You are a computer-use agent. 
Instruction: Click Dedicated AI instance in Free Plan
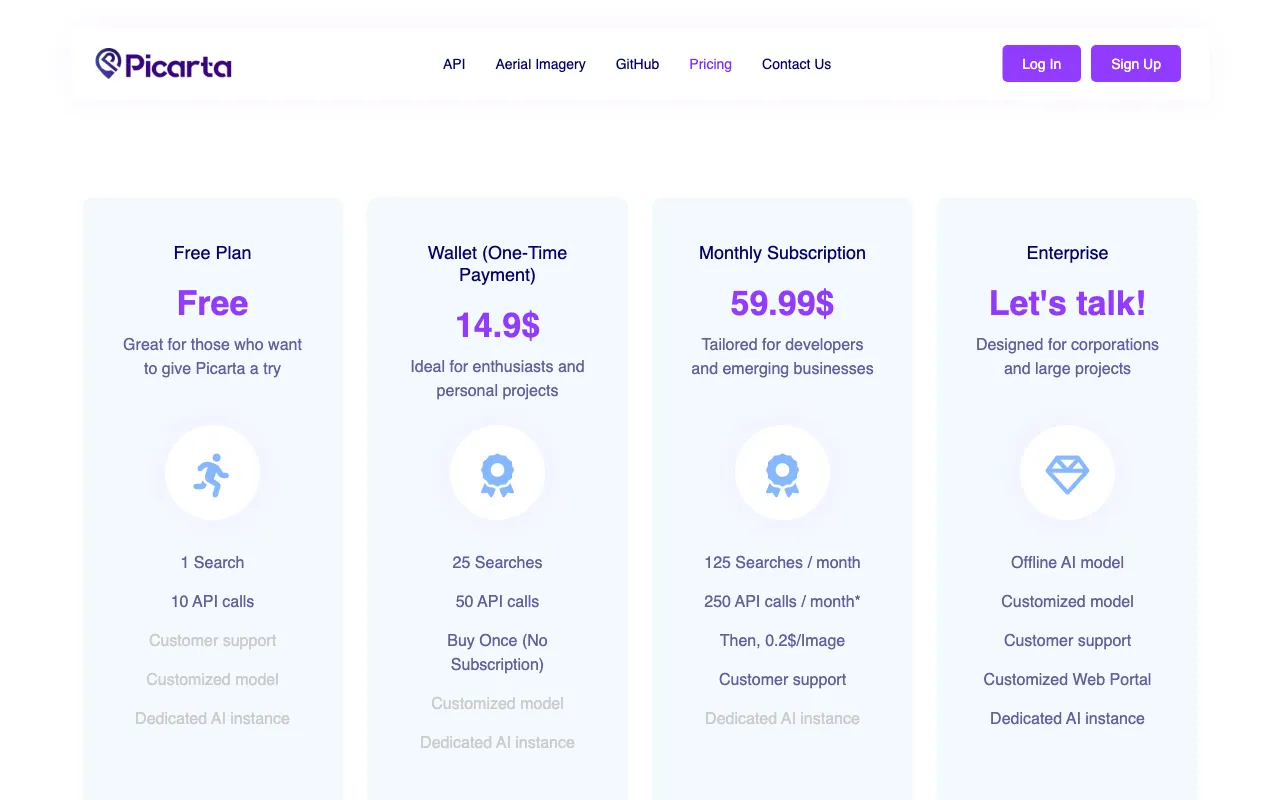[x=212, y=718]
